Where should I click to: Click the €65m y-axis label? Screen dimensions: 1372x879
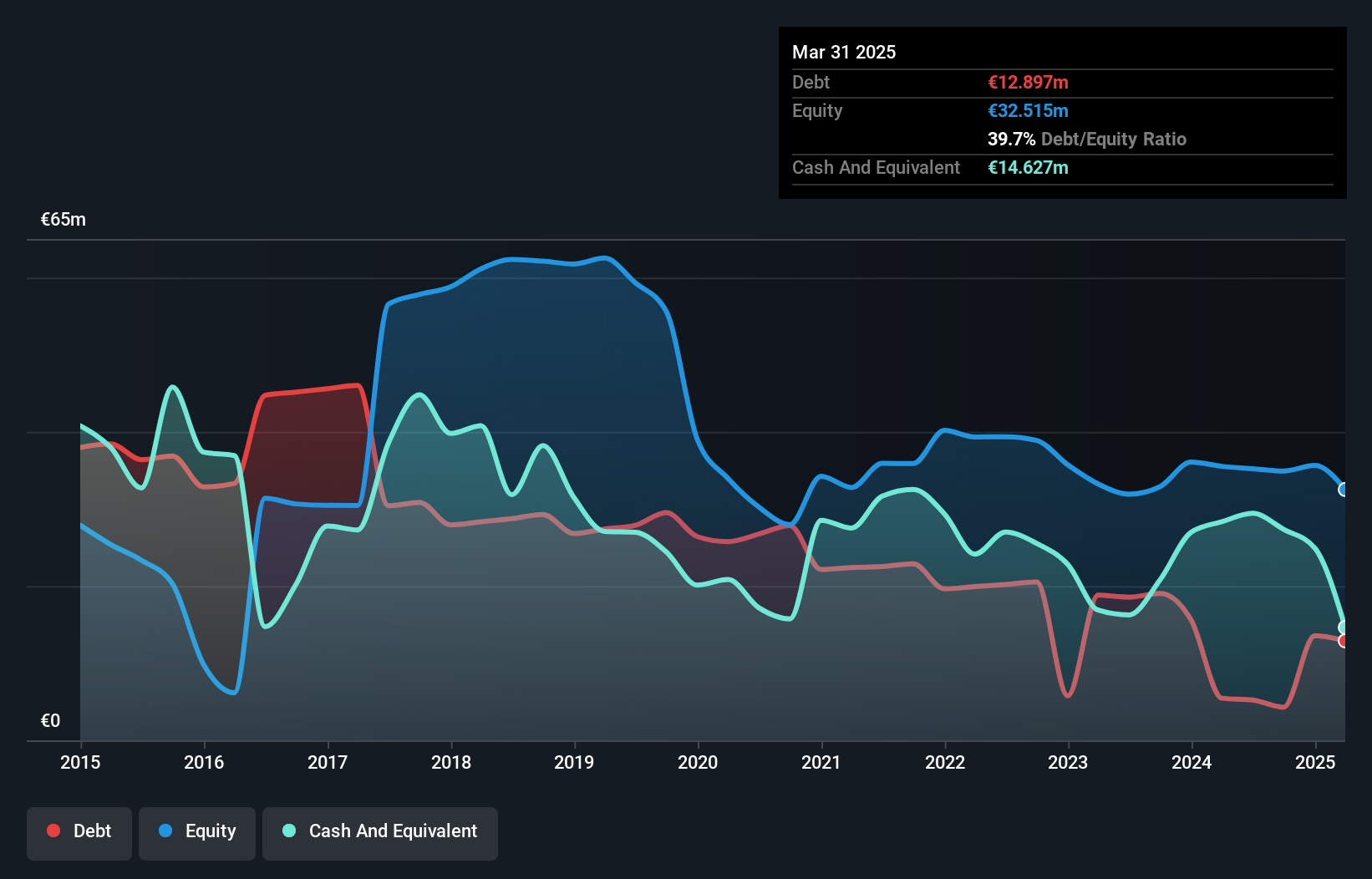tap(64, 220)
